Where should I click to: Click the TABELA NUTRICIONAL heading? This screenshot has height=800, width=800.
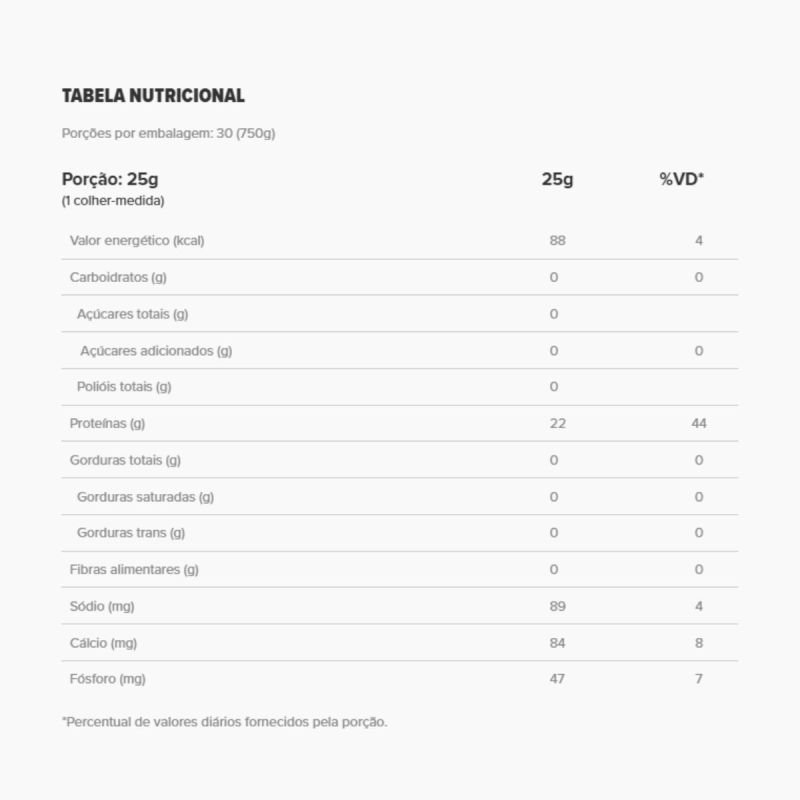click(x=153, y=96)
